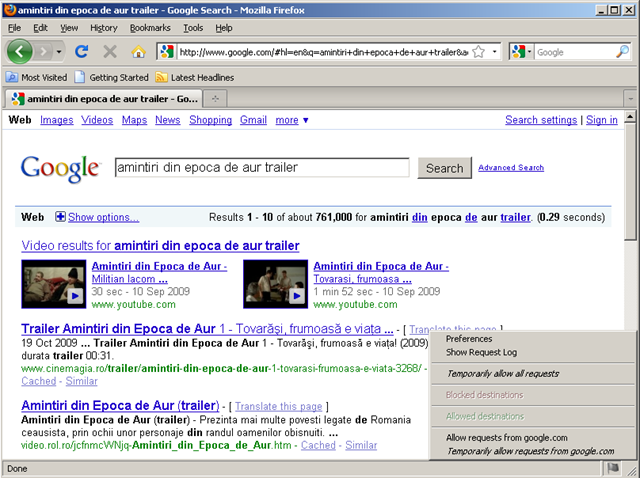Open Similar link under cinemagia.ro result

click(x=82, y=381)
